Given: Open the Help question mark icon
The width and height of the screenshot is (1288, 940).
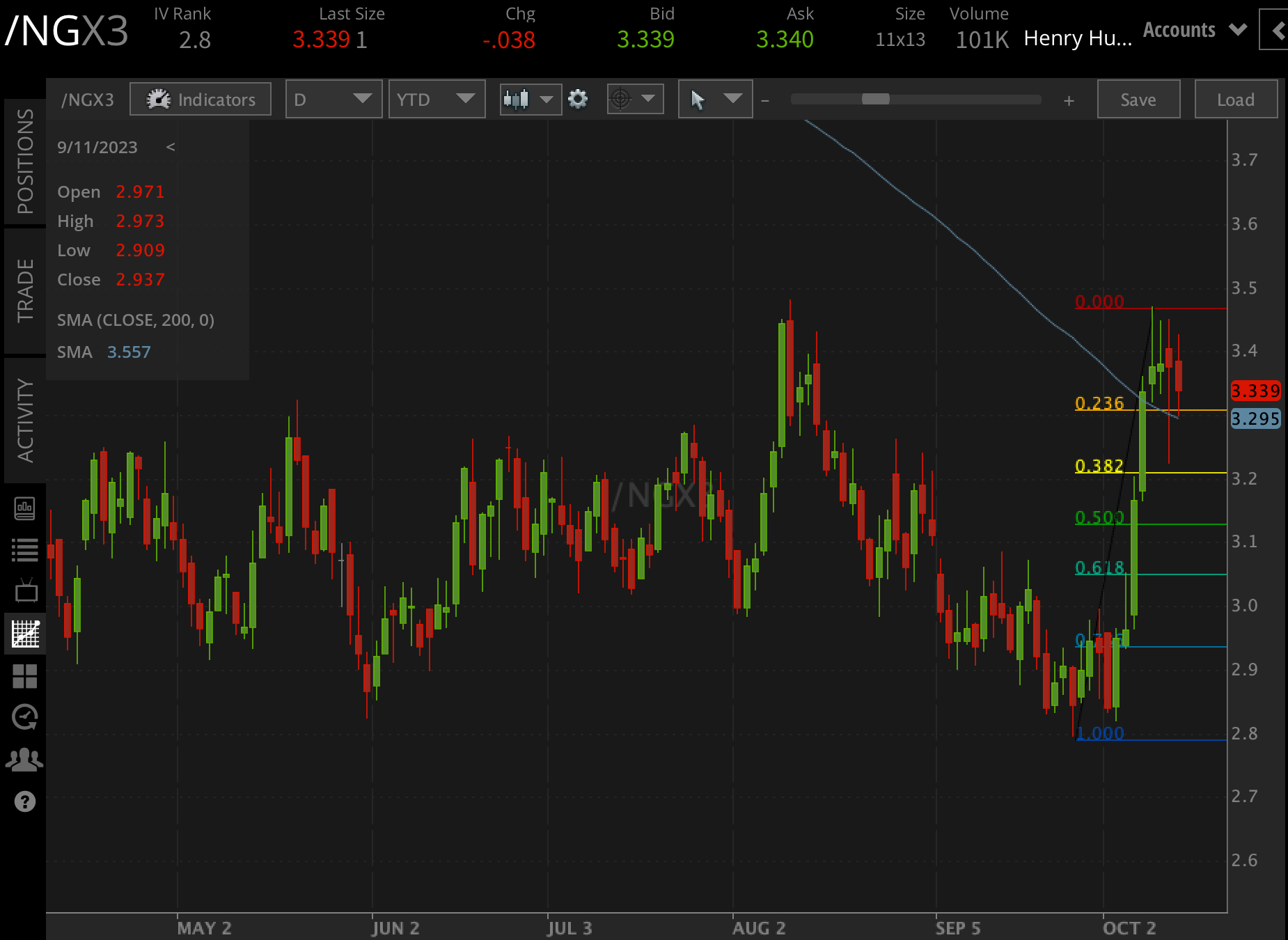Looking at the screenshot, I should point(26,801).
